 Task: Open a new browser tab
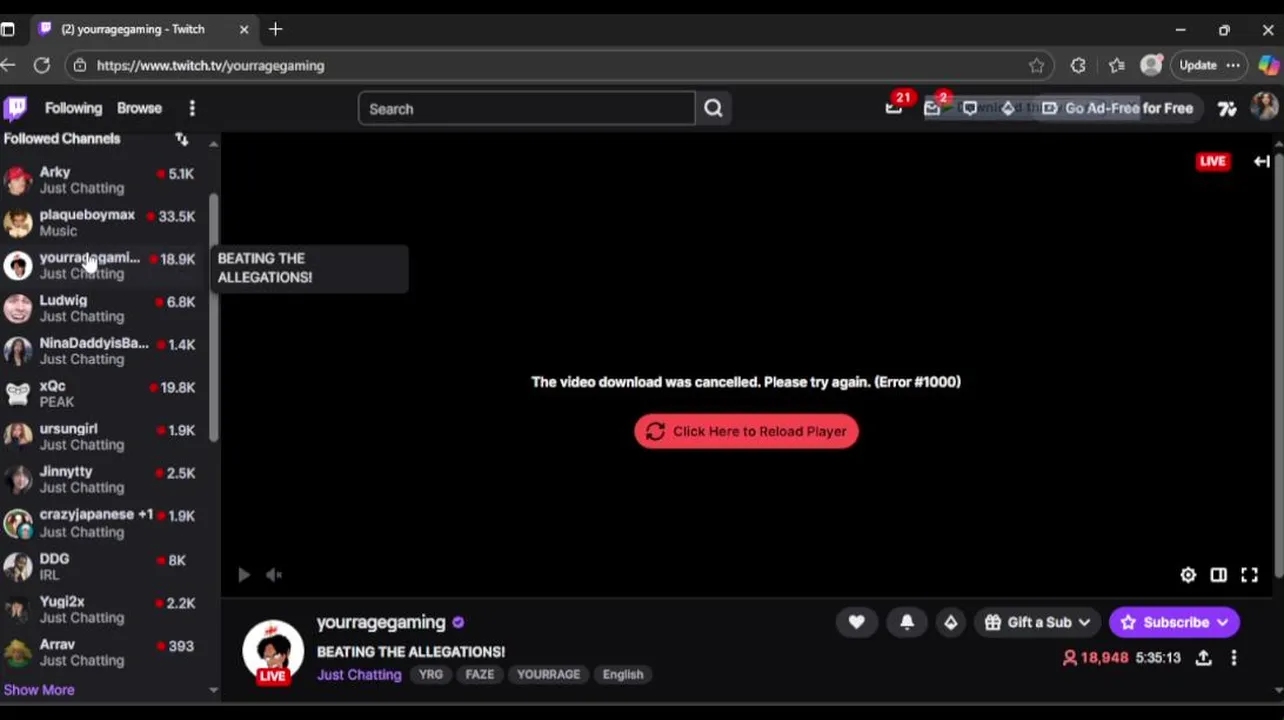276,29
